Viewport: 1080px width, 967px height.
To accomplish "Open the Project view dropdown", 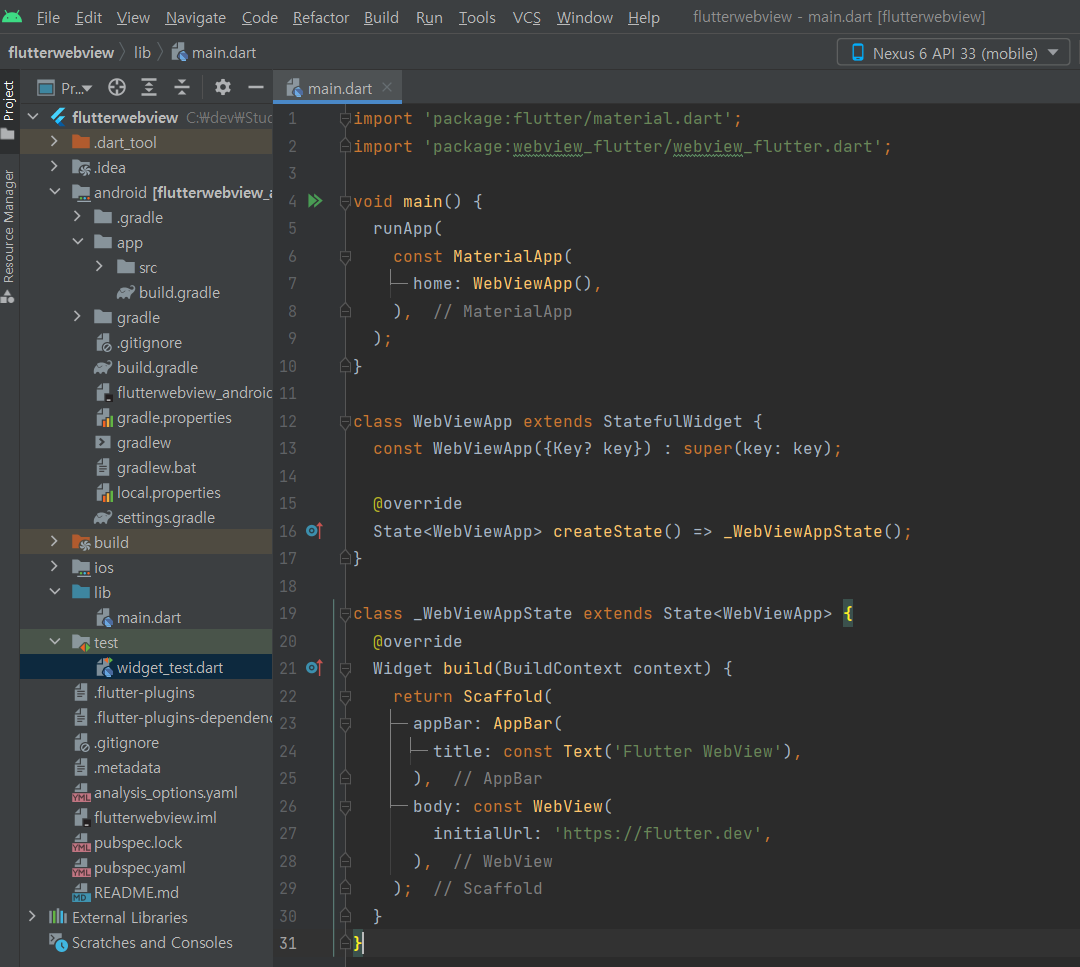I will [65, 87].
